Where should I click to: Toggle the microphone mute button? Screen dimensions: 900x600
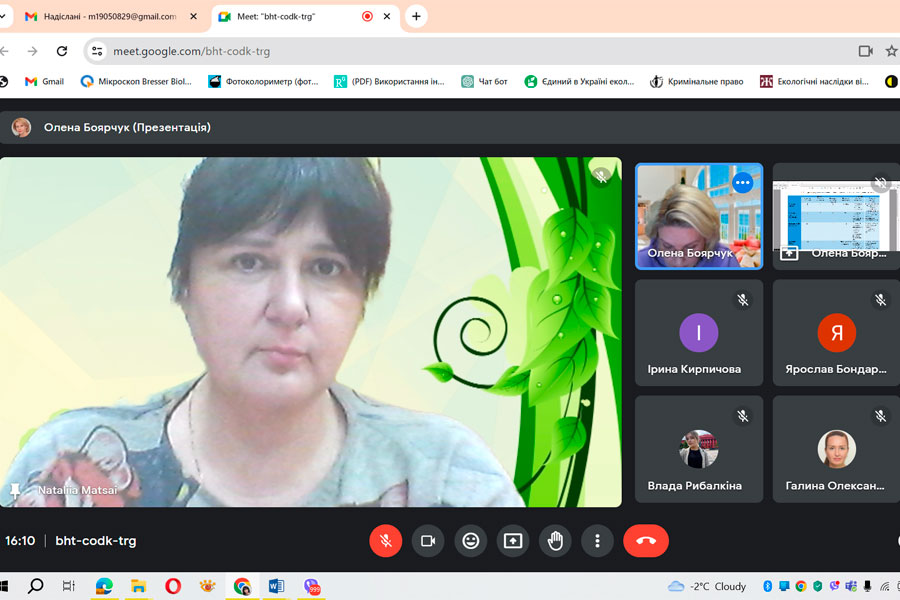tap(385, 541)
